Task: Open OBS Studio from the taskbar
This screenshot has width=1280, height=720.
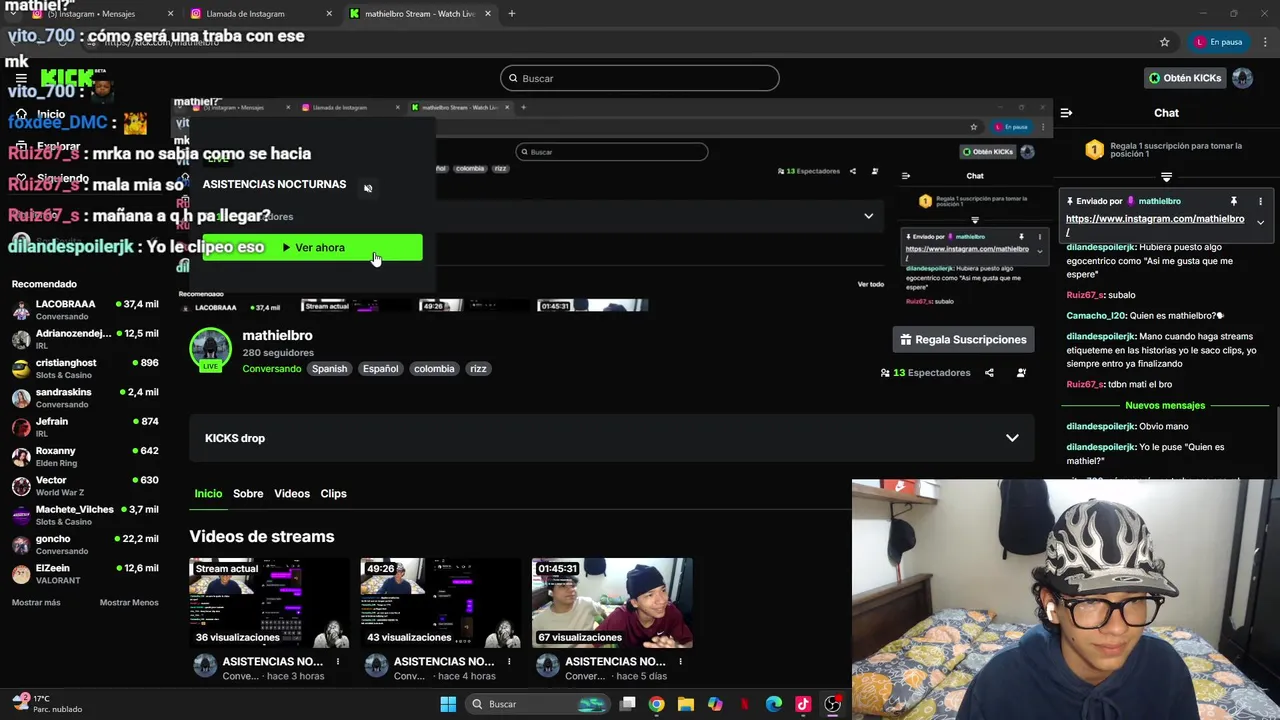Action: pyautogui.click(x=832, y=704)
